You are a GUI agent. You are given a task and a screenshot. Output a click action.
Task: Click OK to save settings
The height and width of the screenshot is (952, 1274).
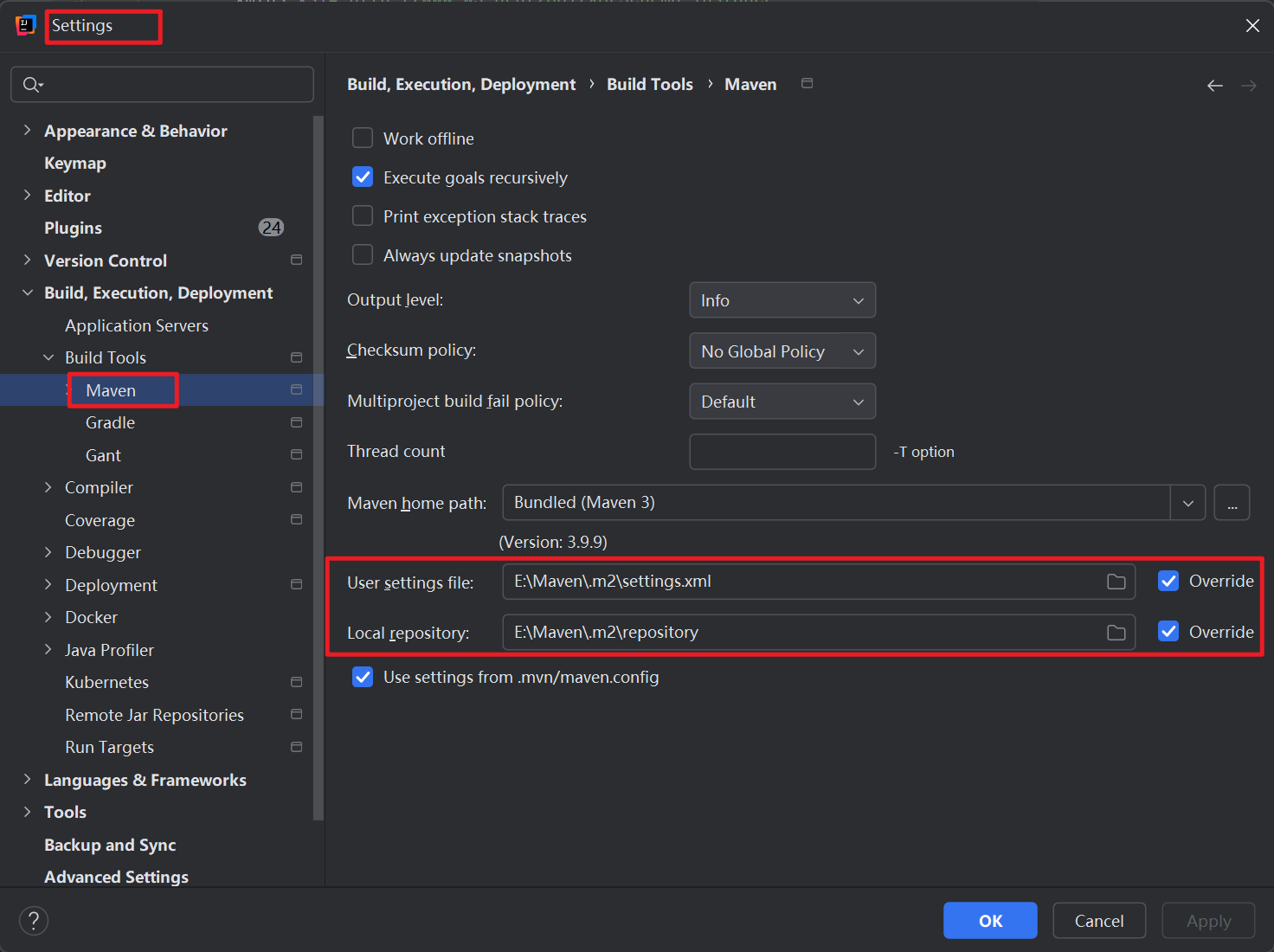tap(990, 921)
